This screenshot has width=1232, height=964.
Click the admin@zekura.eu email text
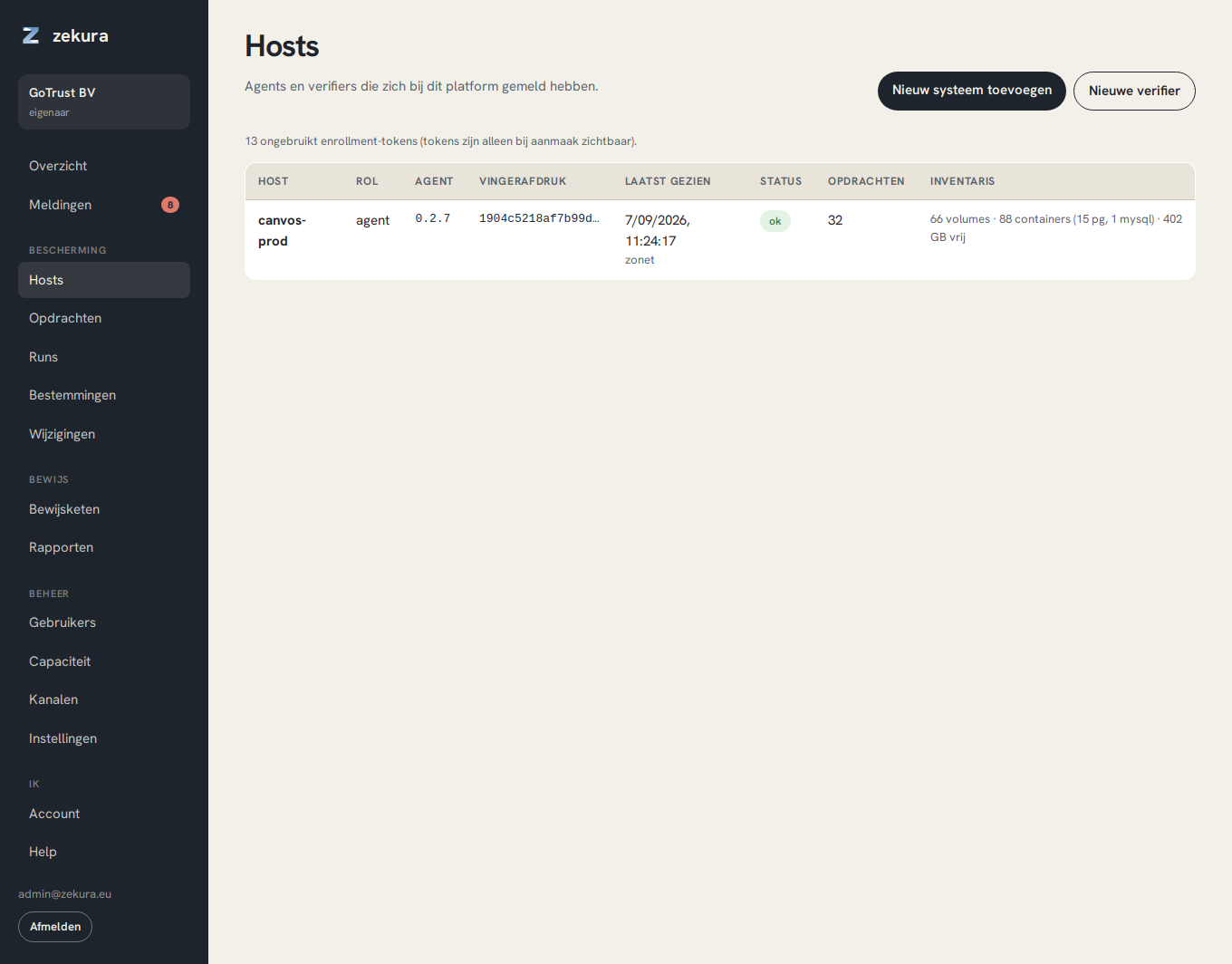tap(65, 894)
